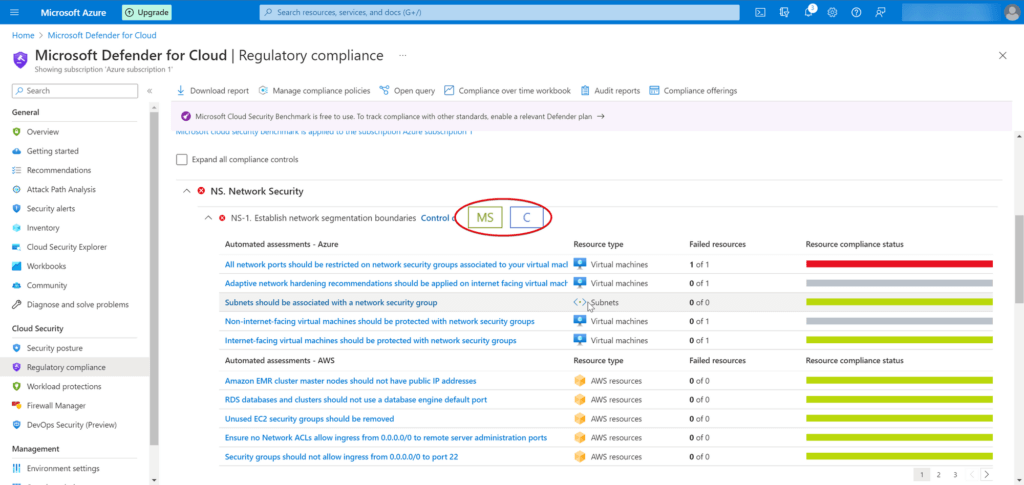
Task: Open the notifications bell
Action: (808, 12)
